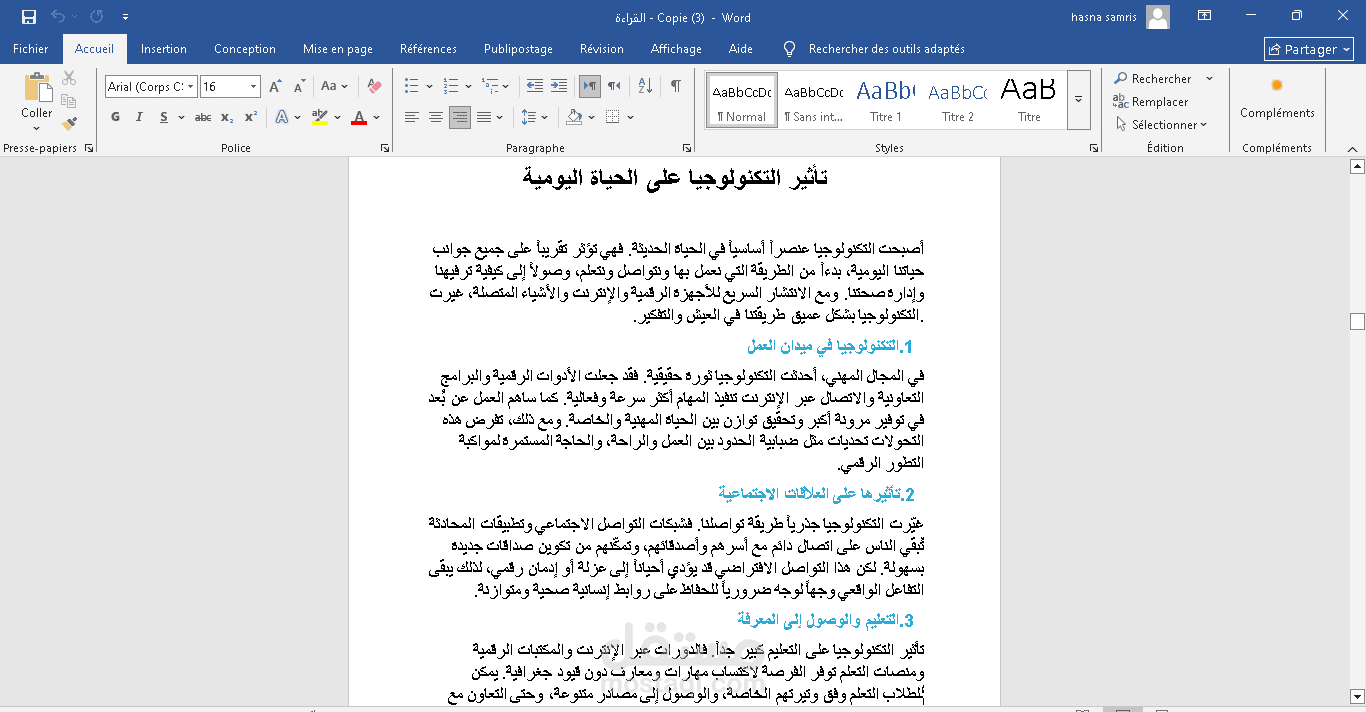Image resolution: width=1366 pixels, height=712 pixels.
Task: Increase paragraph indent
Action: pos(558,86)
